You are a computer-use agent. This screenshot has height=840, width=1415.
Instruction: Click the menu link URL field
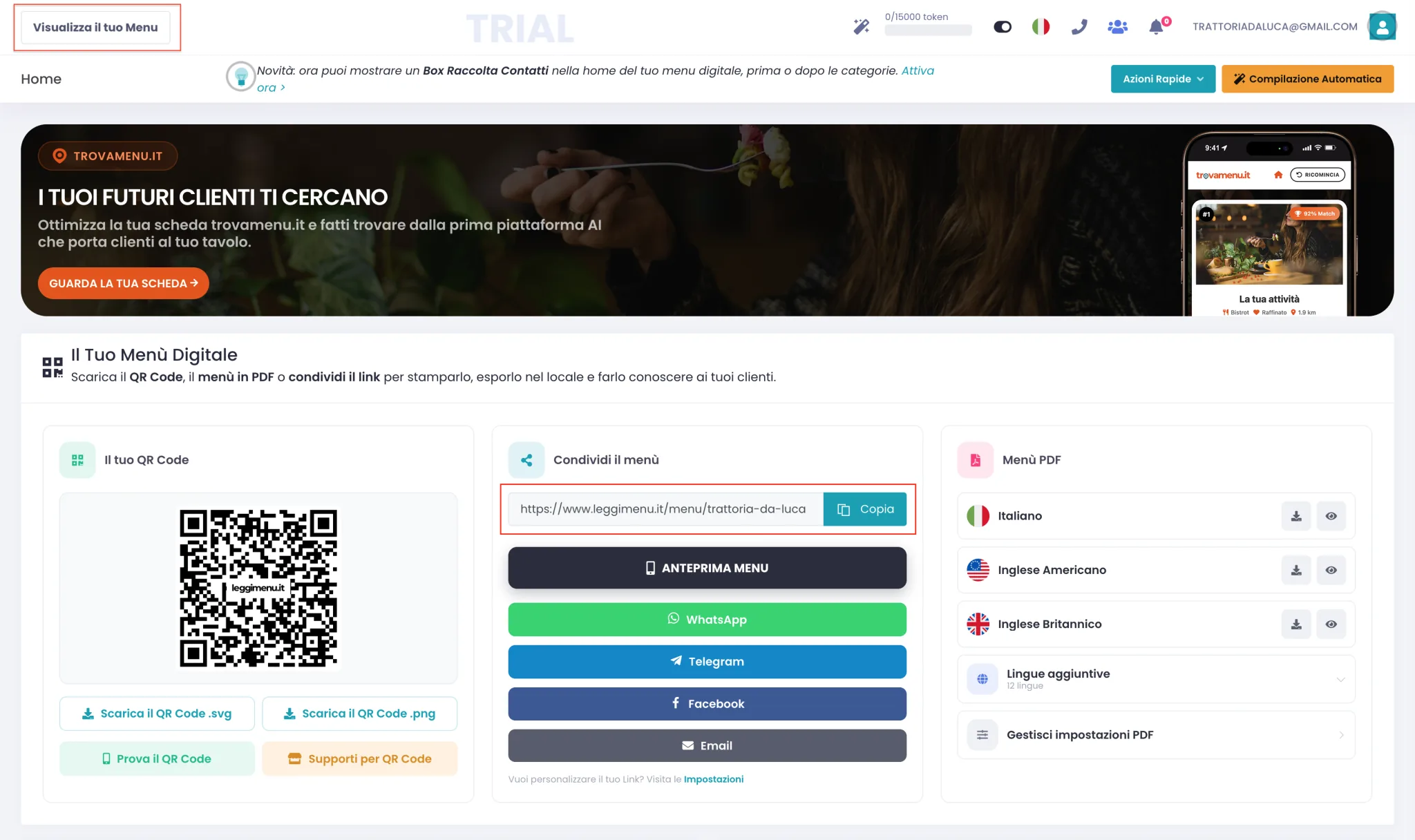[x=666, y=509]
